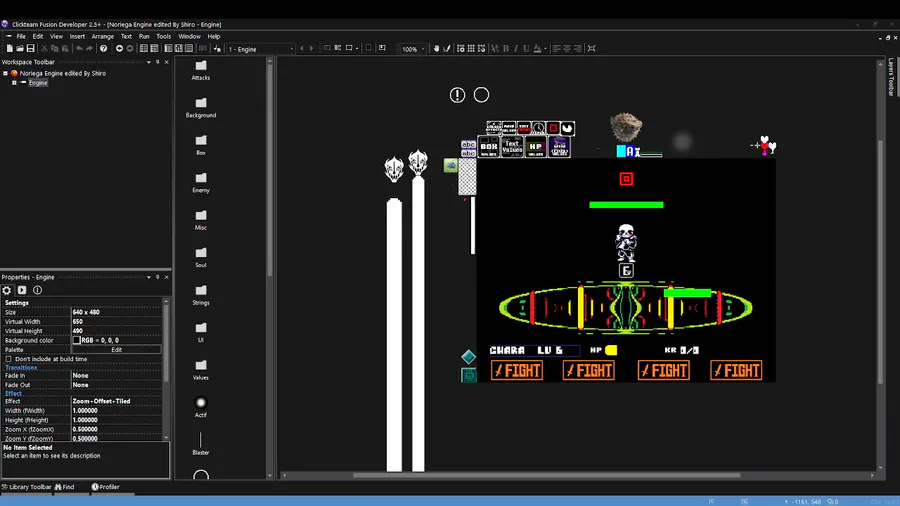Open the Window menu
The height and width of the screenshot is (506, 900).
pos(189,36)
